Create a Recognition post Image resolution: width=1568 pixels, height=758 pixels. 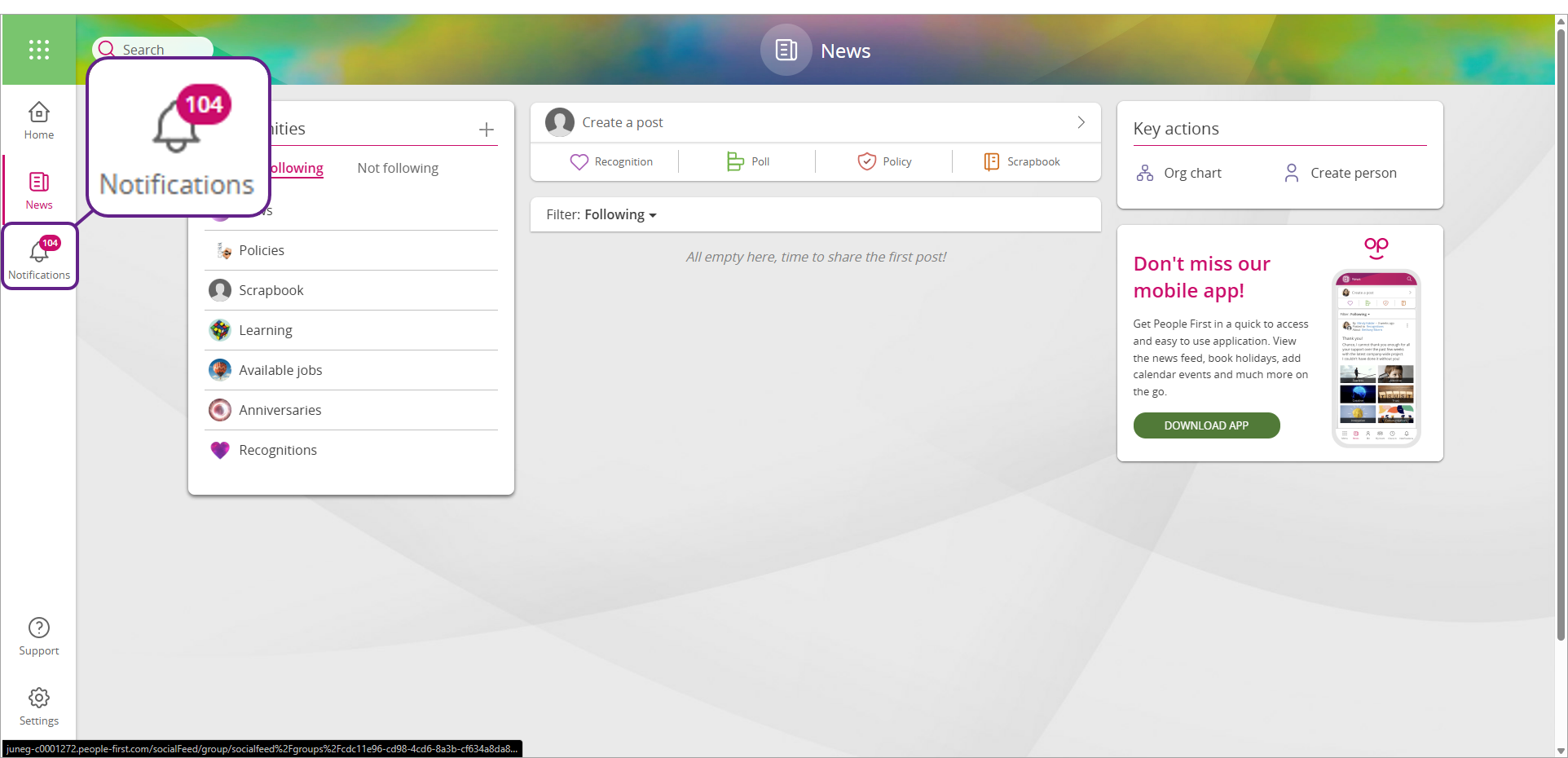point(611,162)
